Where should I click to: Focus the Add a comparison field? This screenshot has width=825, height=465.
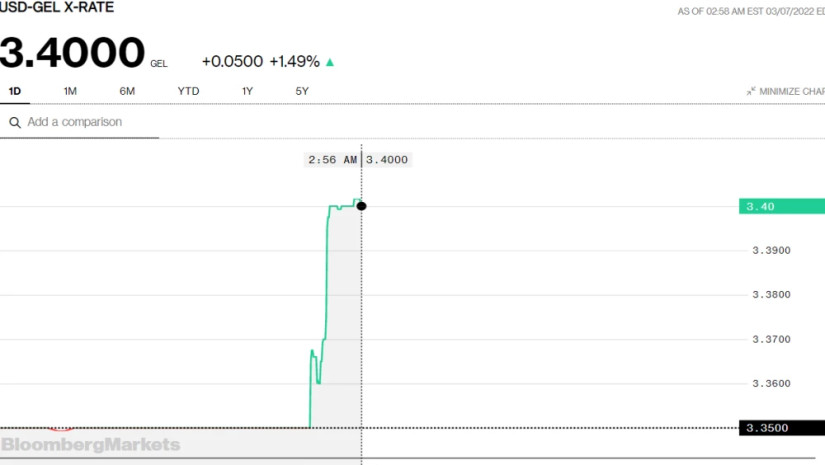[79, 122]
